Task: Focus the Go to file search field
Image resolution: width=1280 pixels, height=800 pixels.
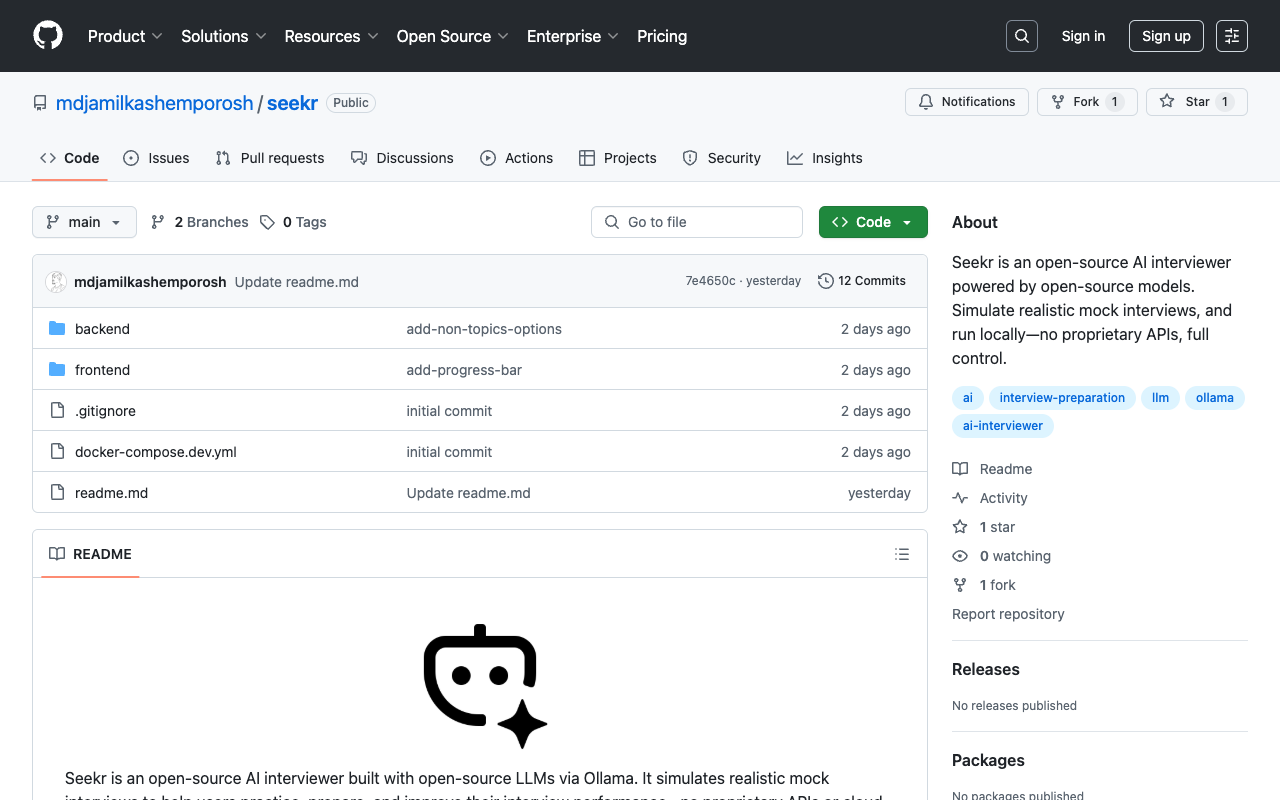Action: (697, 222)
